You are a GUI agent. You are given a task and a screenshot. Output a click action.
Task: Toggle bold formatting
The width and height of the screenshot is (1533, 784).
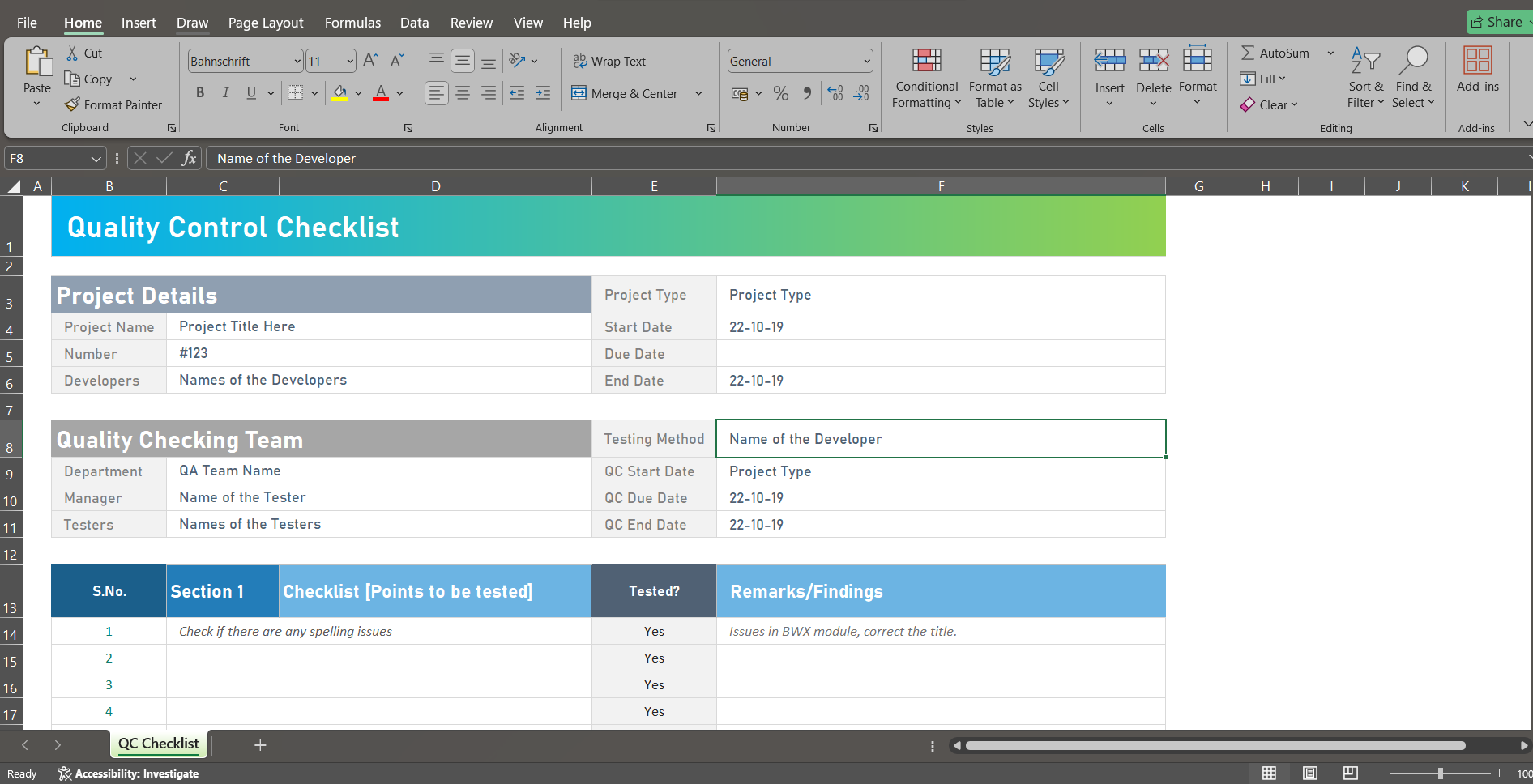200,92
